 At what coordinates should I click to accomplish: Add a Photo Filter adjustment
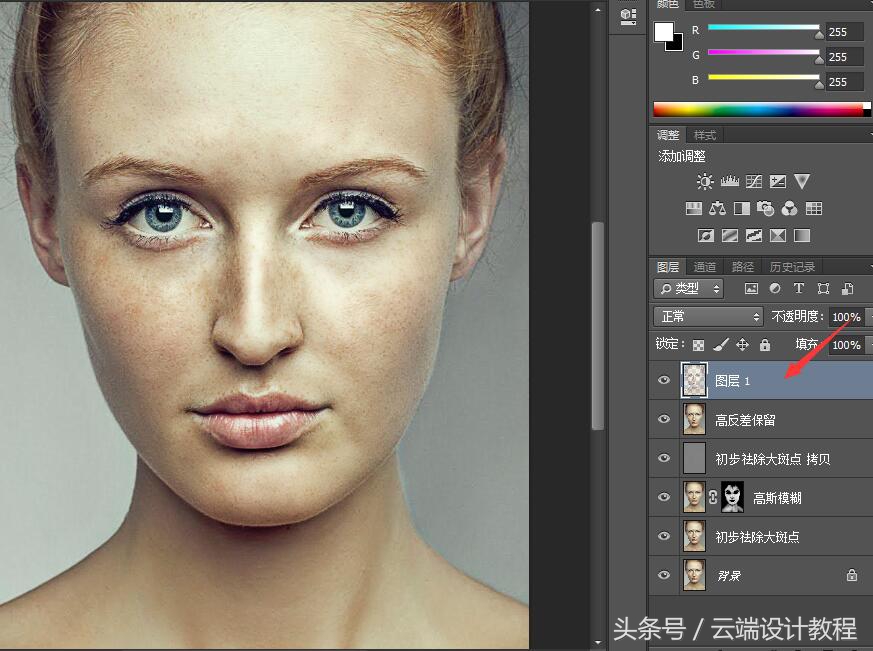point(765,209)
